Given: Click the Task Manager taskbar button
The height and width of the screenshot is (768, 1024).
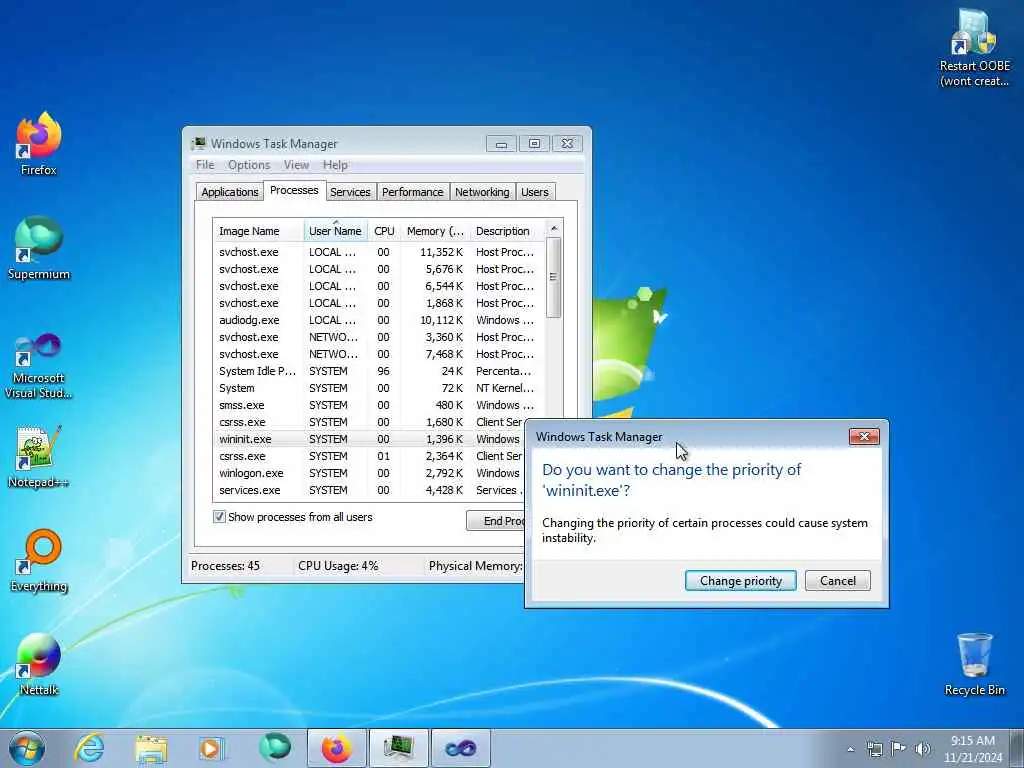Looking at the screenshot, I should click(398, 748).
